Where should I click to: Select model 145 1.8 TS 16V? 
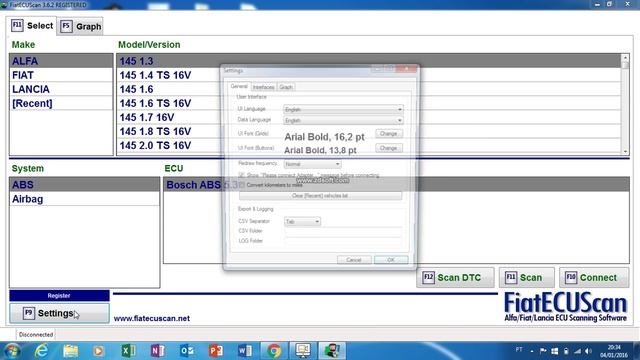[369, 131]
